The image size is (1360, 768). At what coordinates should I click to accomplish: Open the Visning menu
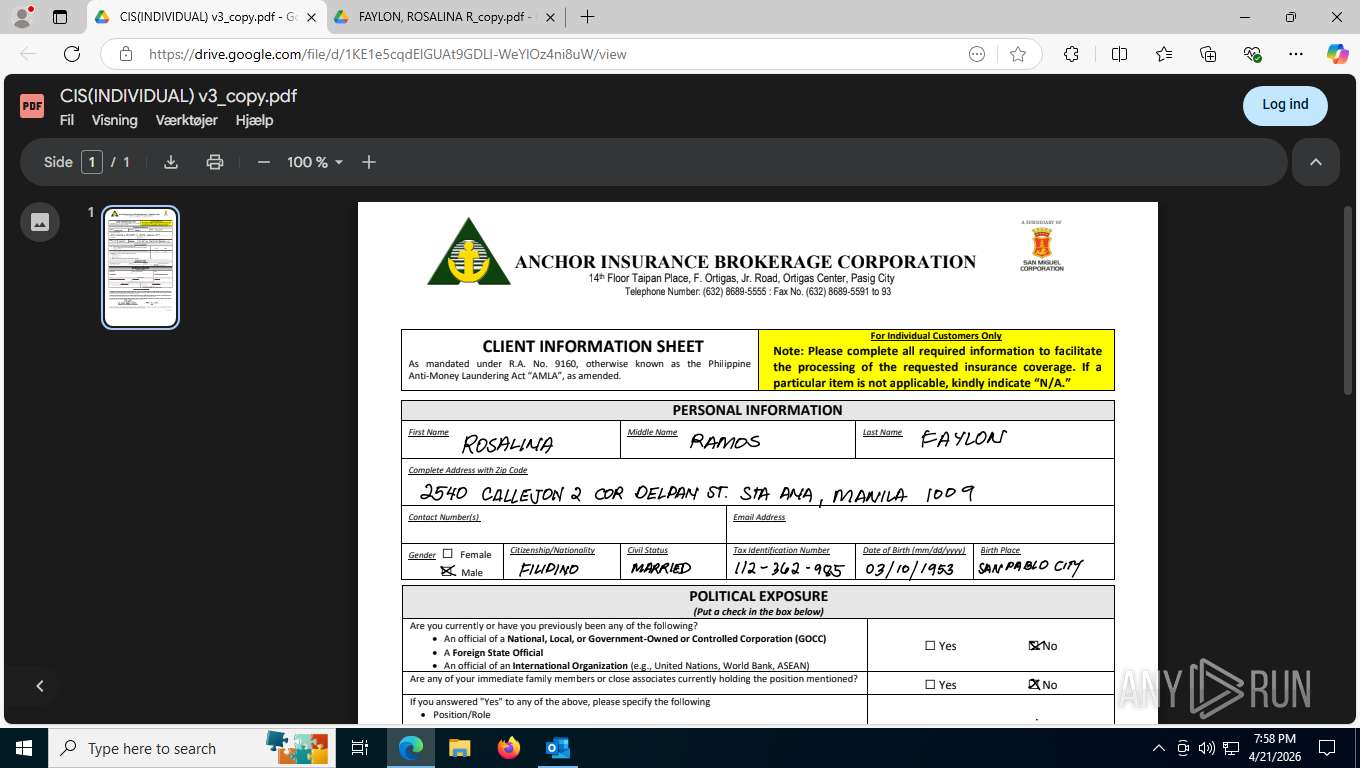115,120
